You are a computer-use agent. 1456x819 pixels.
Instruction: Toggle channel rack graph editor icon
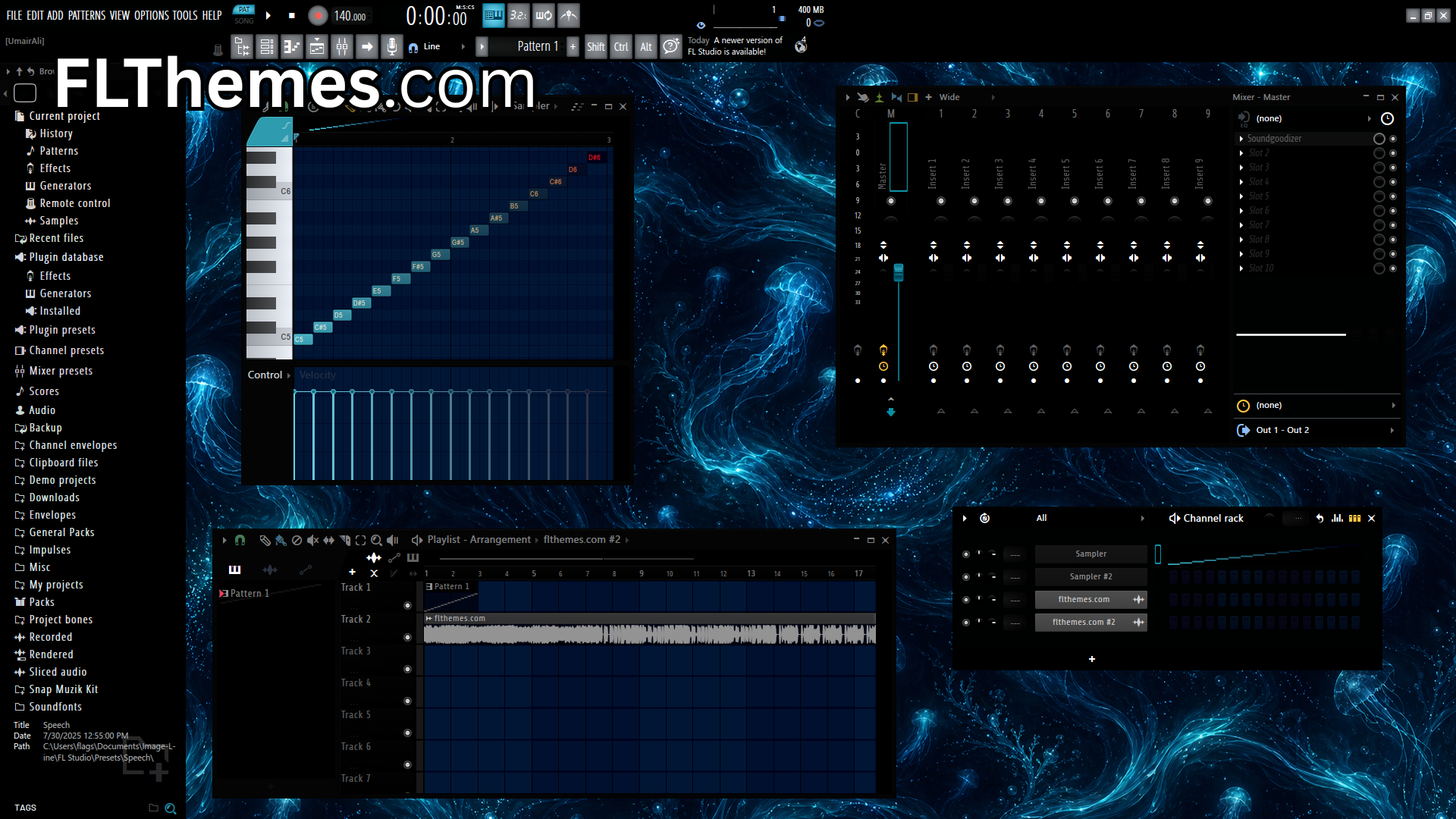coord(1337,518)
